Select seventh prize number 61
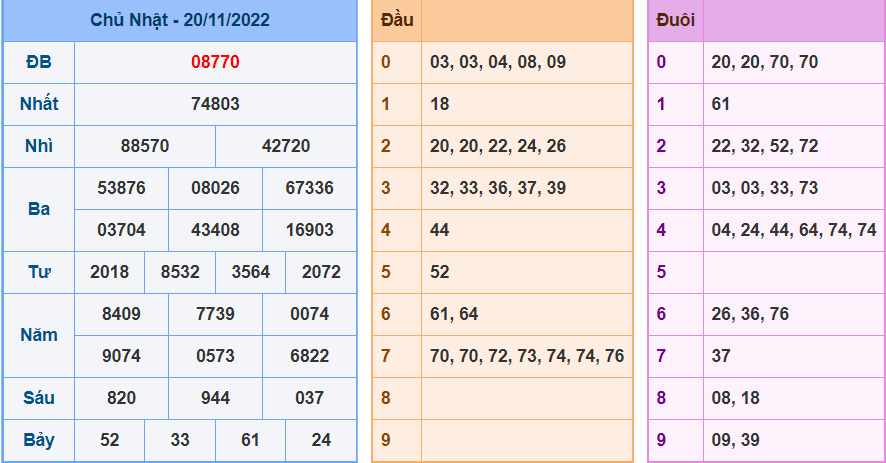Screen dimensions: 886x463 click(x=251, y=440)
